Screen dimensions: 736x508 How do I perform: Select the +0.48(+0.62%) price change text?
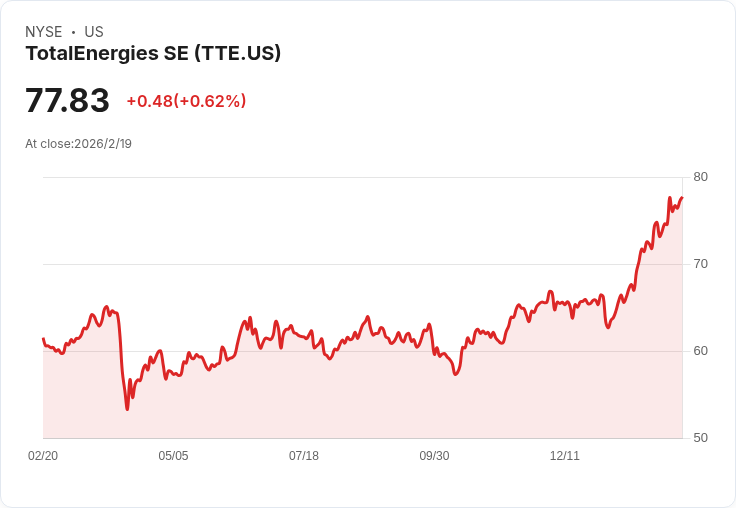[x=186, y=101]
